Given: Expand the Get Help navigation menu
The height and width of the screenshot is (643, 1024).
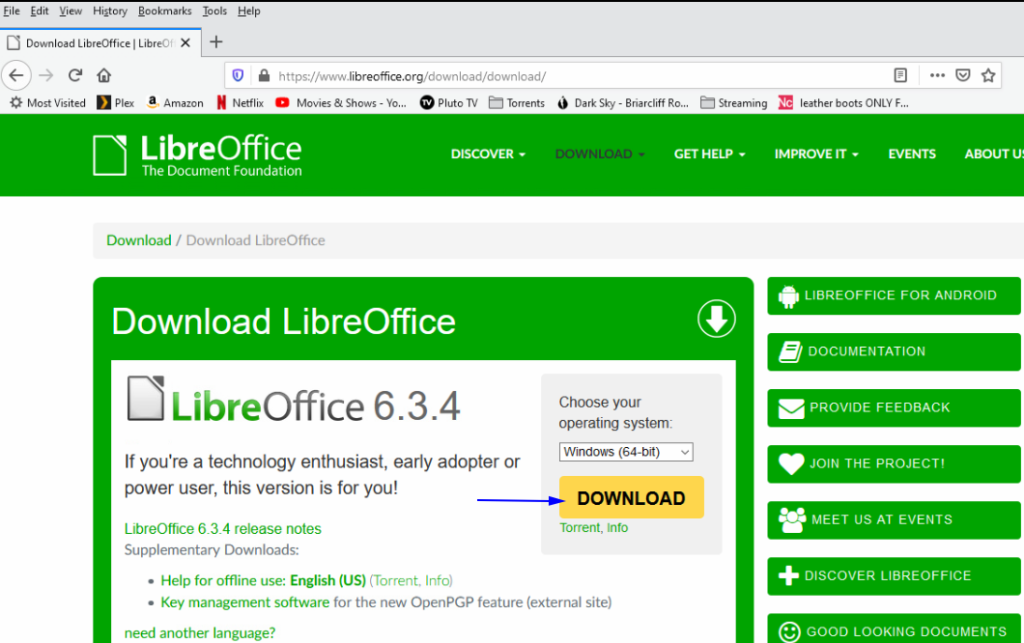Looking at the screenshot, I should 709,154.
